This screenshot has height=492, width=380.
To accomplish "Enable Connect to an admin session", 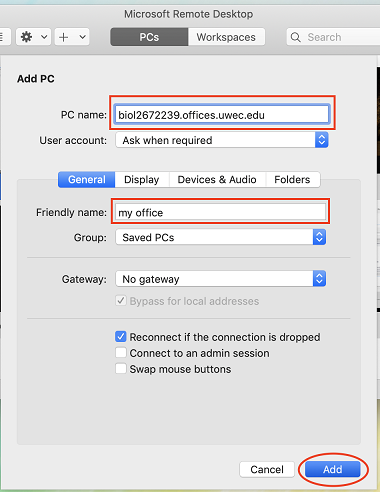I will tap(121, 353).
